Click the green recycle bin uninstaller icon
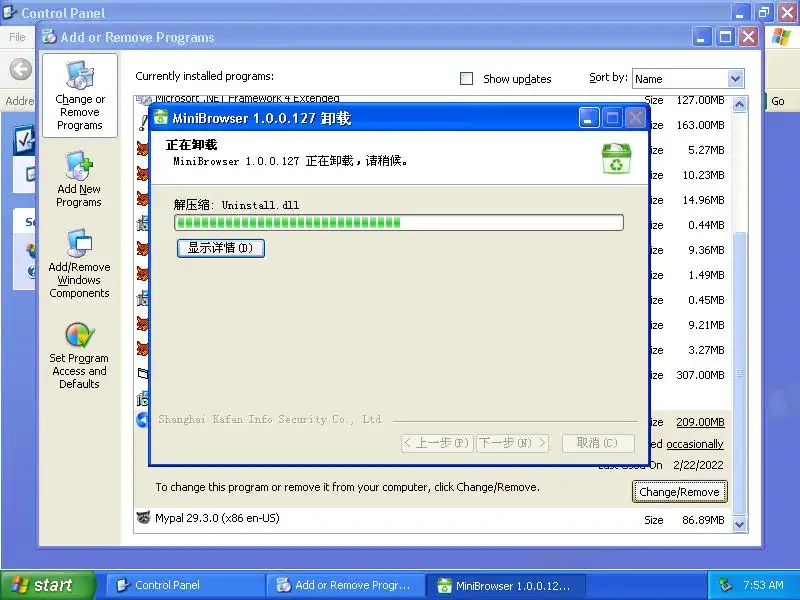 [x=616, y=158]
